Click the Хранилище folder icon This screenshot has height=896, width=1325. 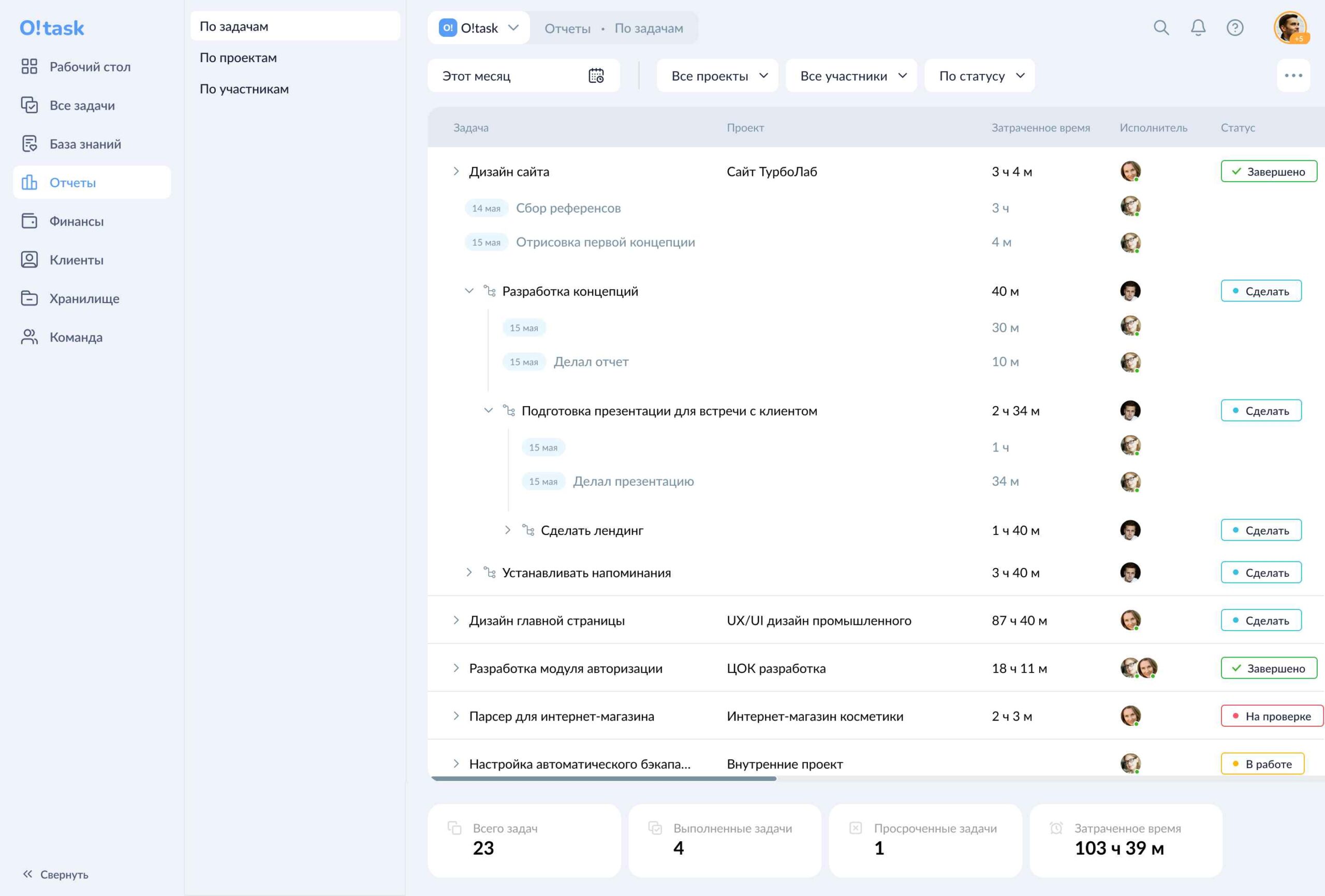[x=29, y=298]
